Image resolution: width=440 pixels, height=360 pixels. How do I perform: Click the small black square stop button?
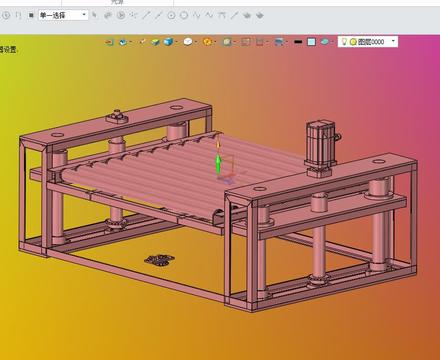tap(31, 15)
